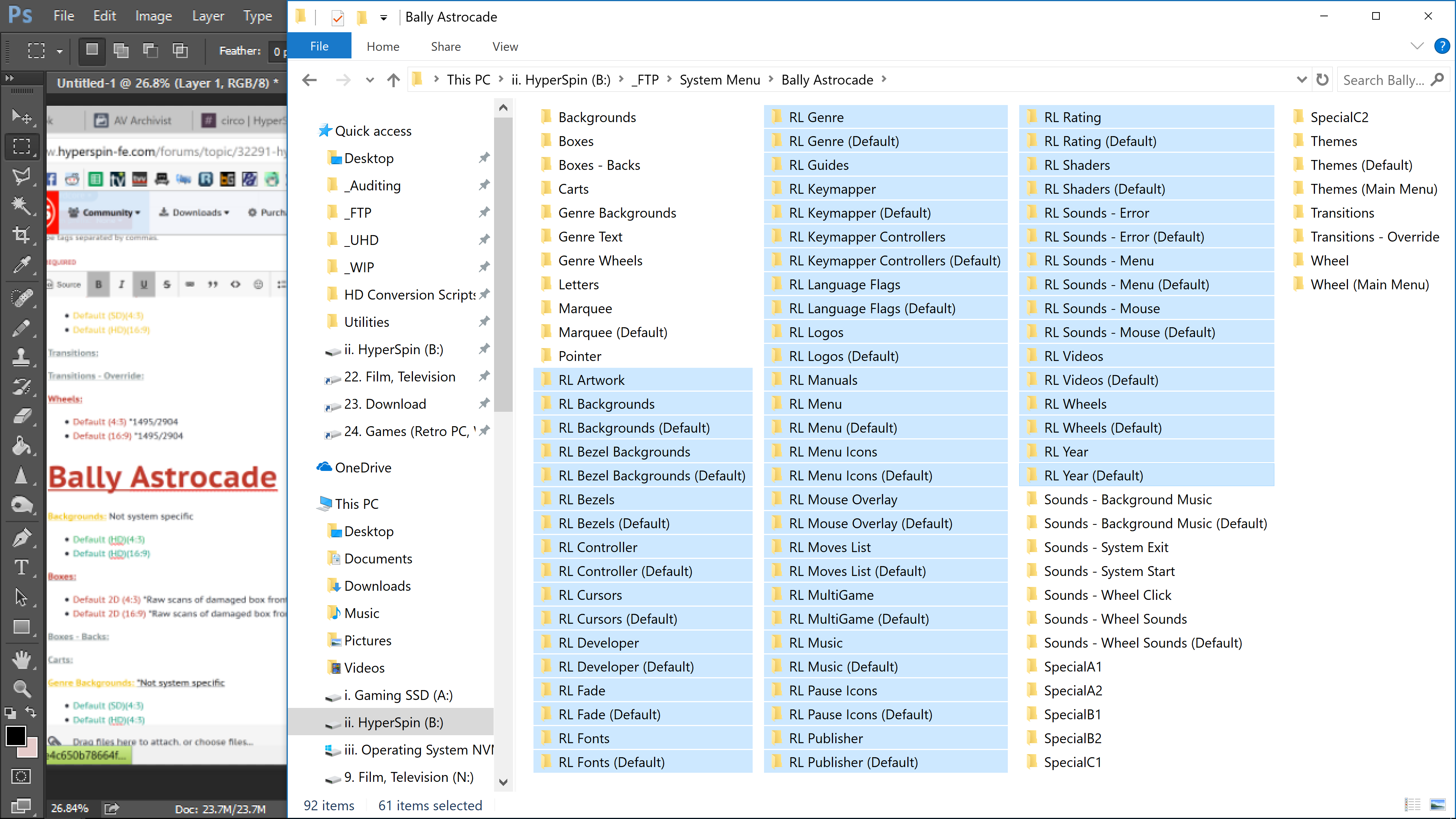Enable Intersect with Selection mode
The height and width of the screenshot is (819, 1456).
180,50
